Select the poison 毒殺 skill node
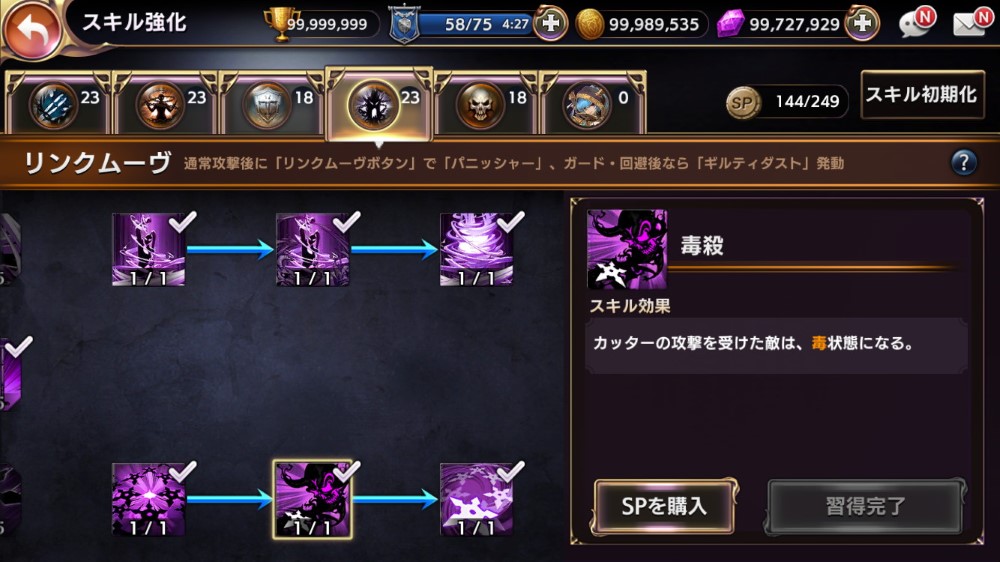Screen dimensions: 1000x562 click(x=312, y=500)
